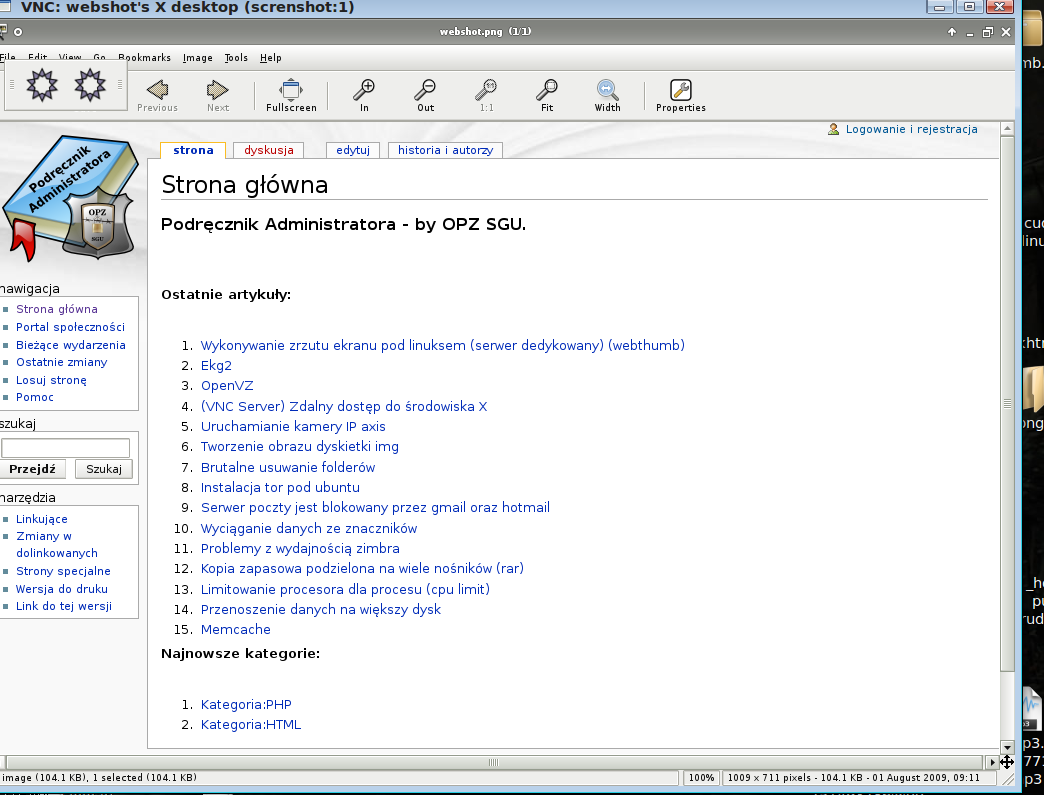Open Link do tej wersji

click(63, 606)
